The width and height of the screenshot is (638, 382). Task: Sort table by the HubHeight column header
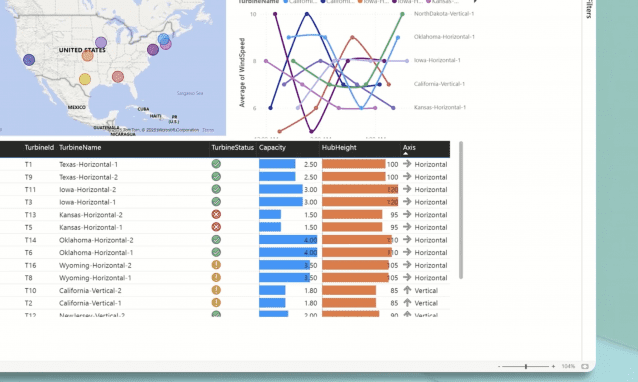tap(339, 147)
